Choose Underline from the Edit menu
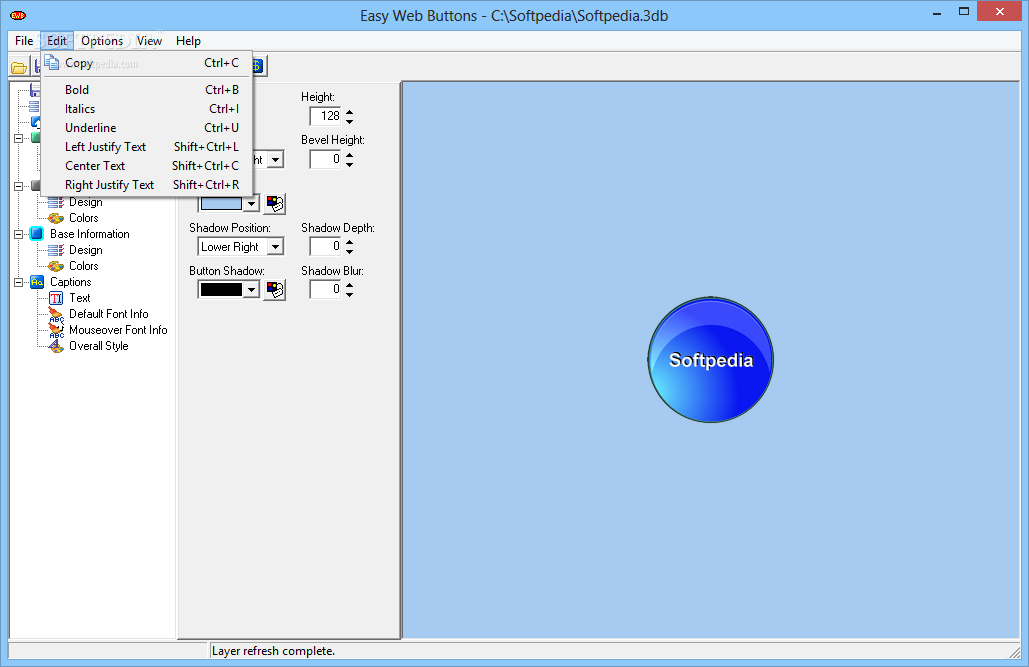 pyautogui.click(x=147, y=128)
